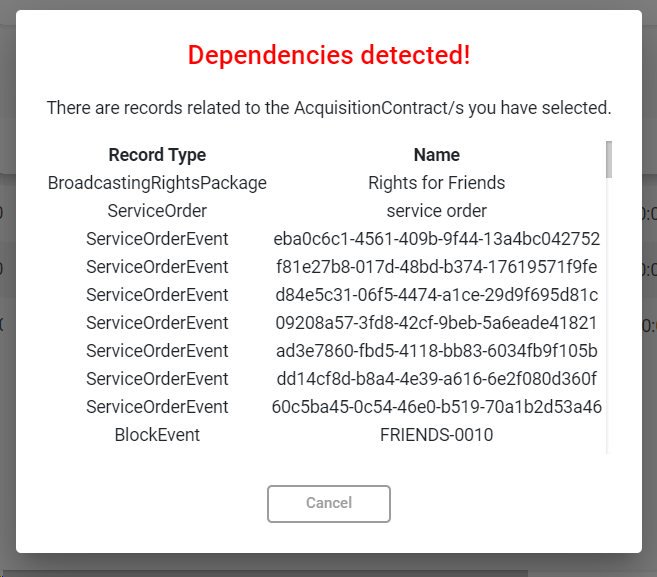Select the 'service order' name cell
Image resolution: width=657 pixels, height=577 pixels.
point(437,211)
